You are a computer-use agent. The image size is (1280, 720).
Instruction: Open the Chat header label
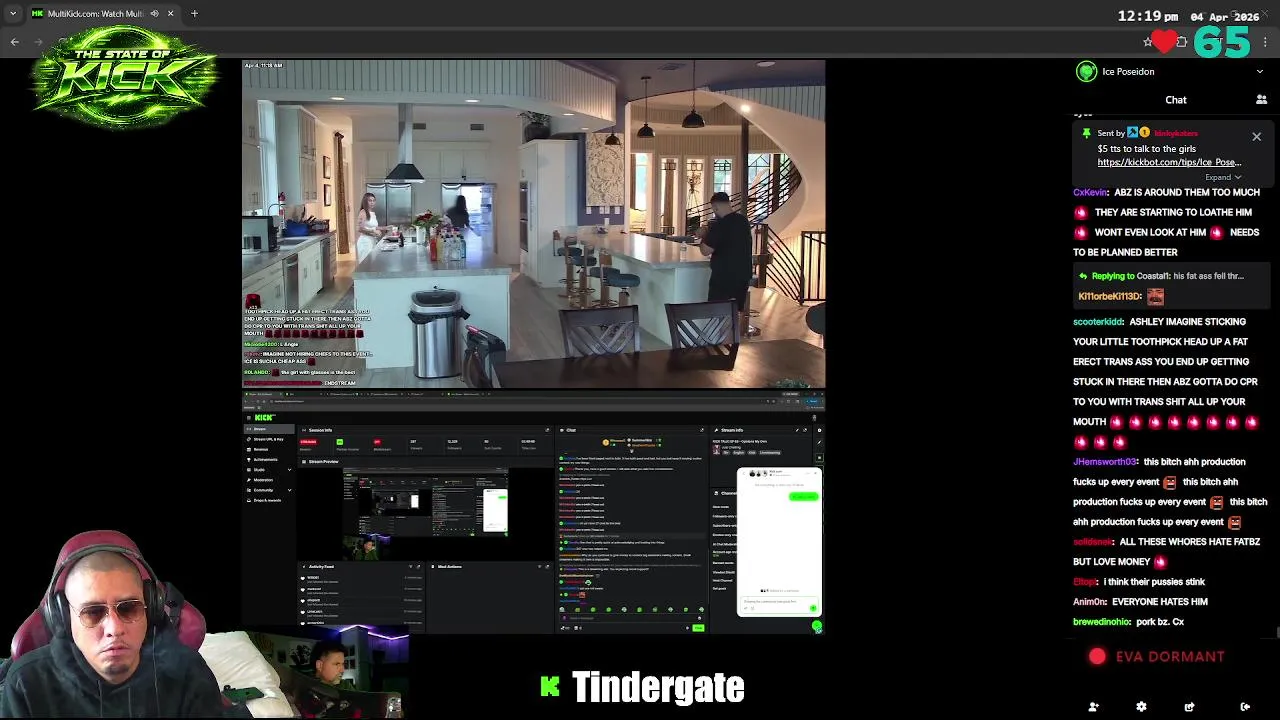(1176, 100)
